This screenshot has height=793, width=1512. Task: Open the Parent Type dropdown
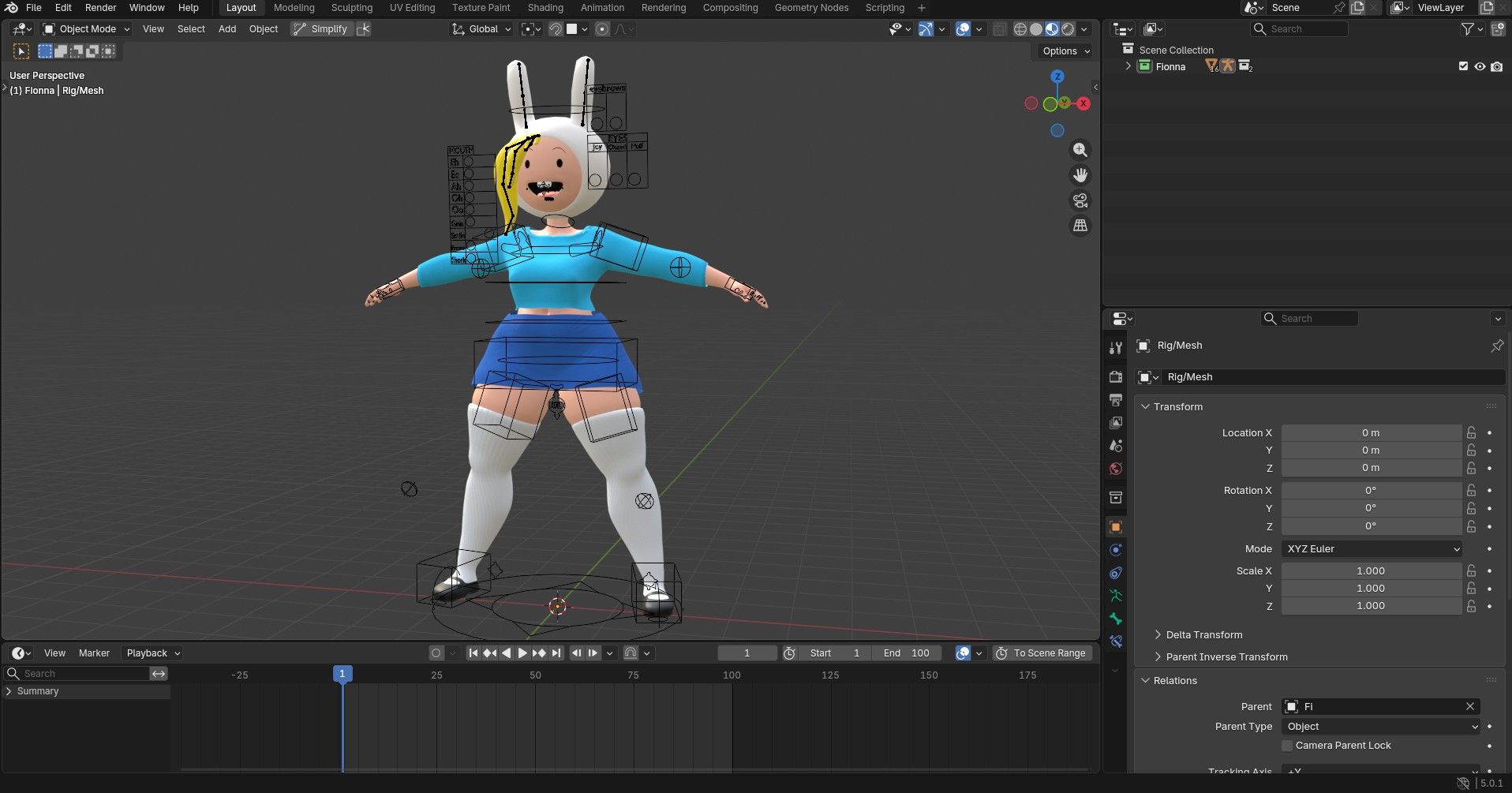(1381, 727)
